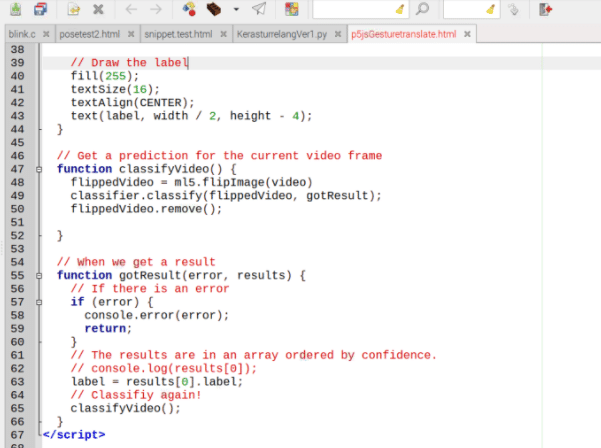The height and width of the screenshot is (448, 601).
Task: Click the Build brick icon
Action: point(214,10)
